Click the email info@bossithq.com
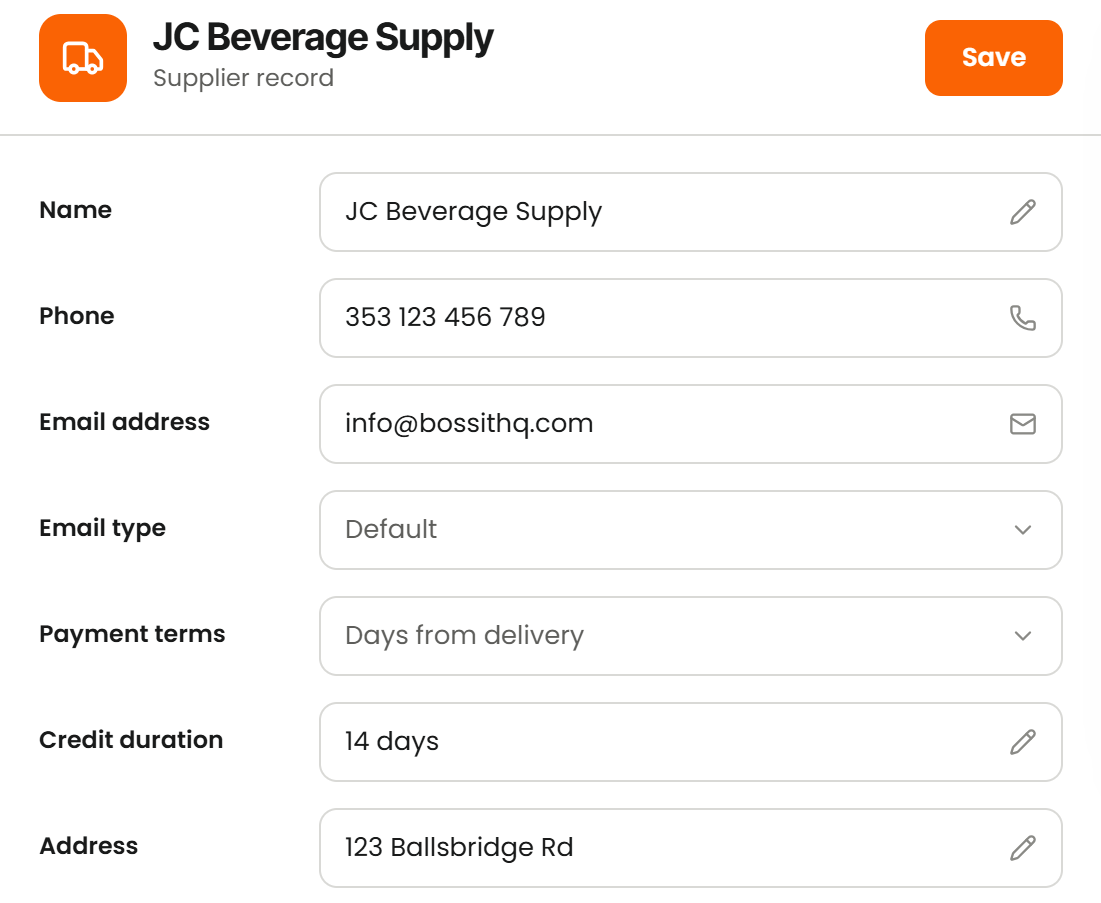Screen dimensions: 1101x903 point(469,424)
